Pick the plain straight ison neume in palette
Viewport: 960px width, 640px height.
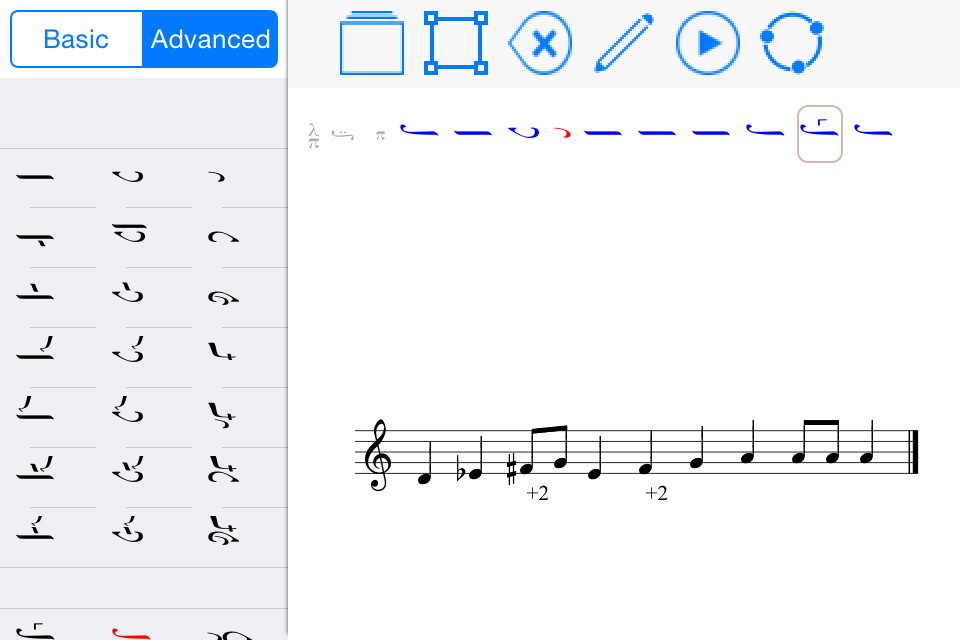pyautogui.click(x=36, y=177)
